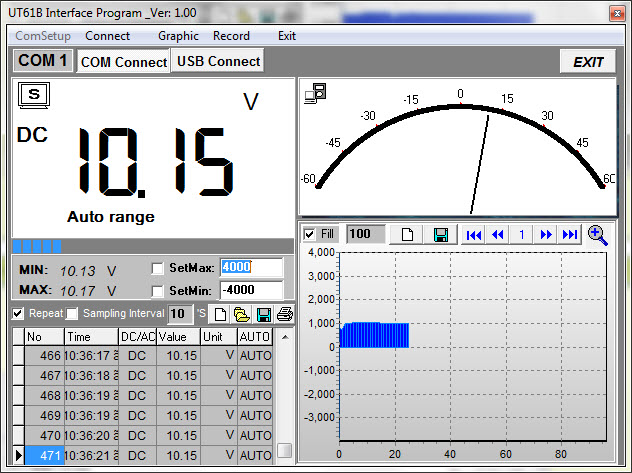Click the computer-meter connection icon
Viewport: 632px width, 473px height.
pyautogui.click(x=315, y=93)
